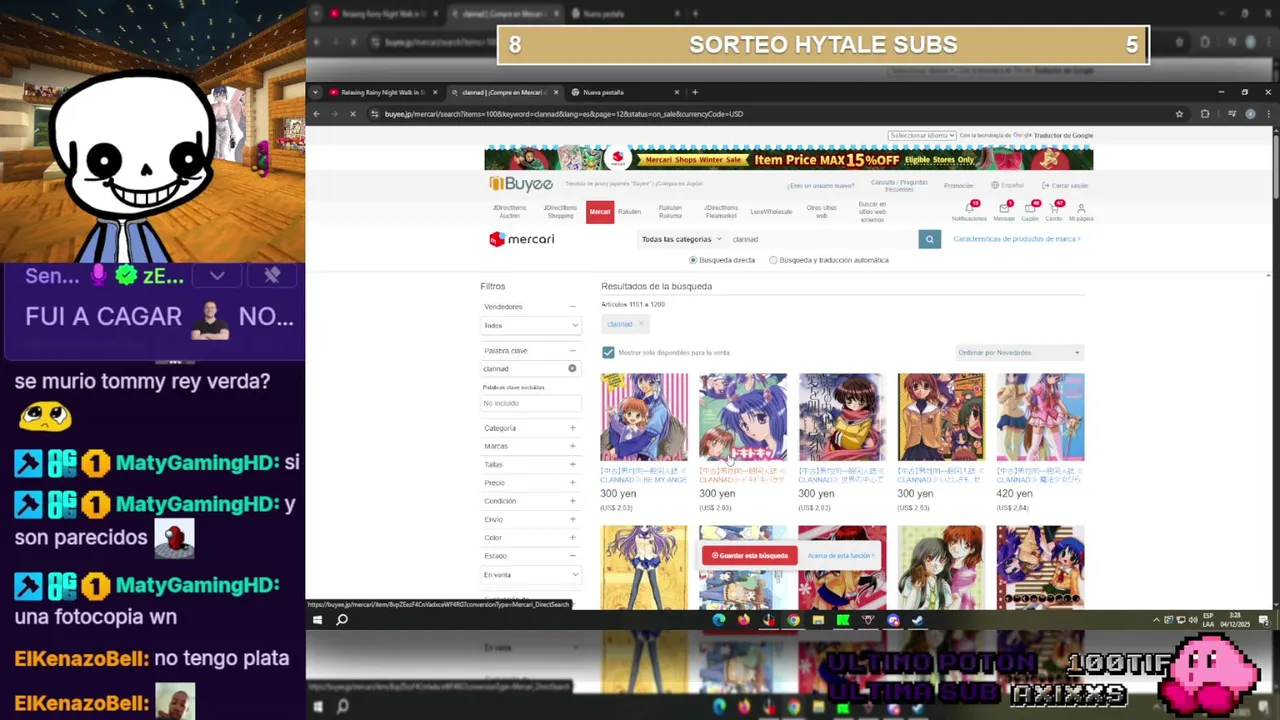The height and width of the screenshot is (720, 1280).
Task: Open Carrito shopping cart icon
Action: tap(1054, 210)
